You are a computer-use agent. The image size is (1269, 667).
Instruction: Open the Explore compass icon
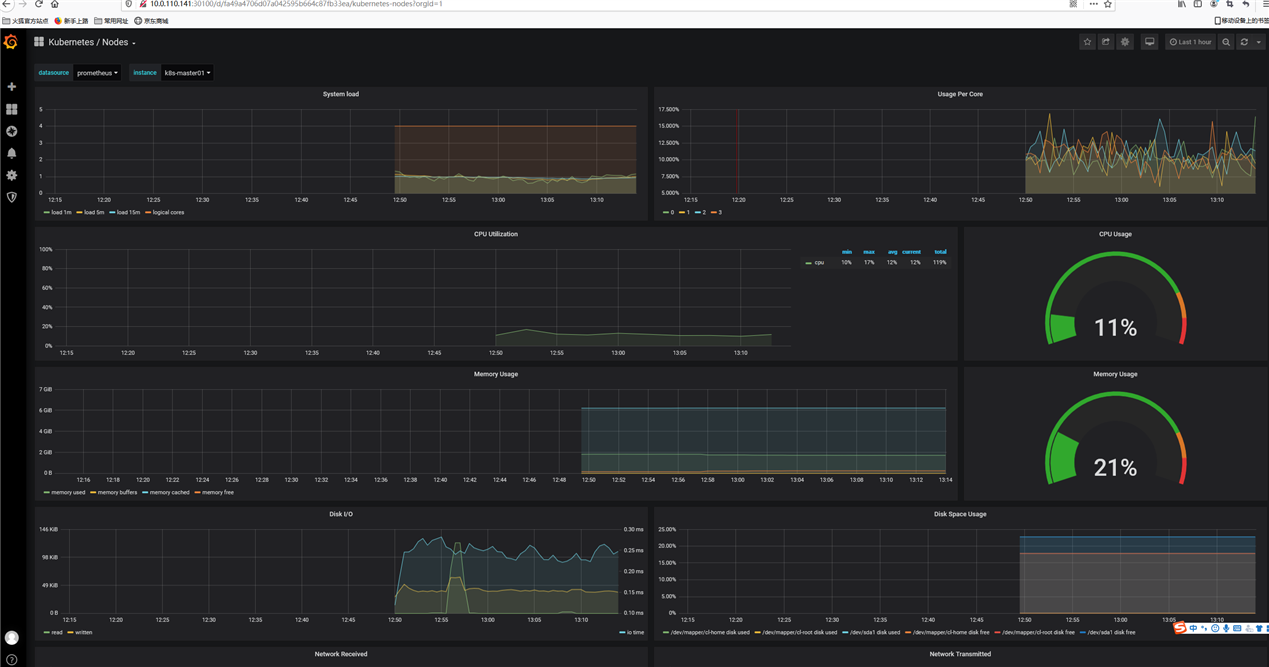pyautogui.click(x=12, y=131)
